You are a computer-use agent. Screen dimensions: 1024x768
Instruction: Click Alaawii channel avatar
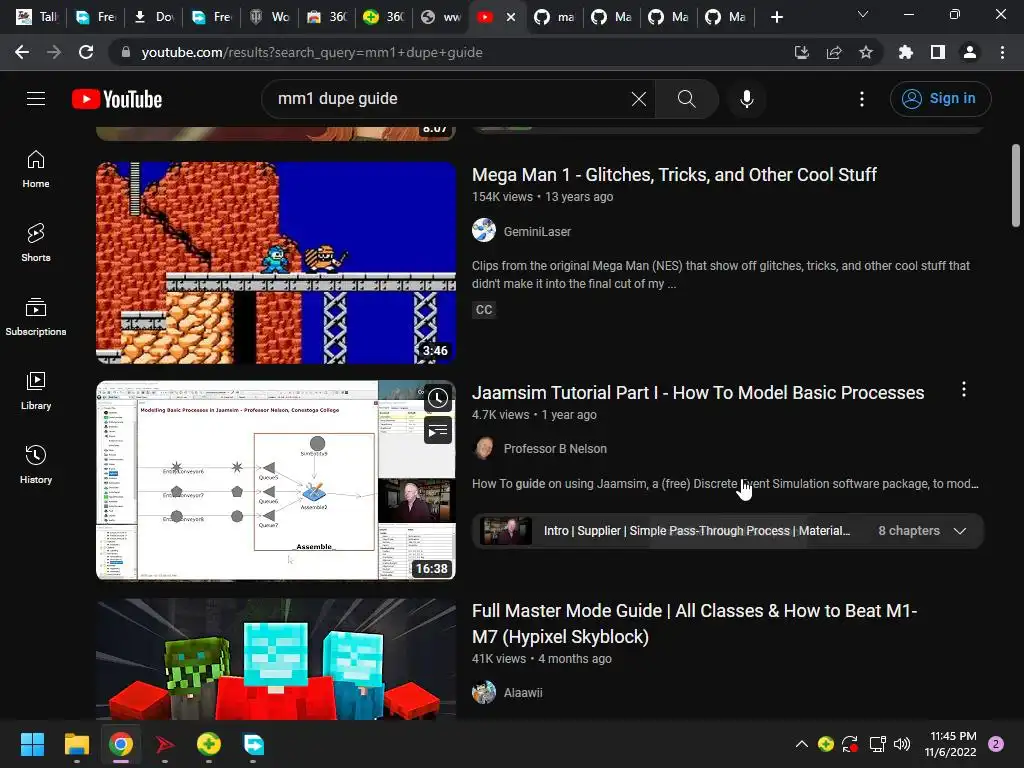(x=484, y=692)
